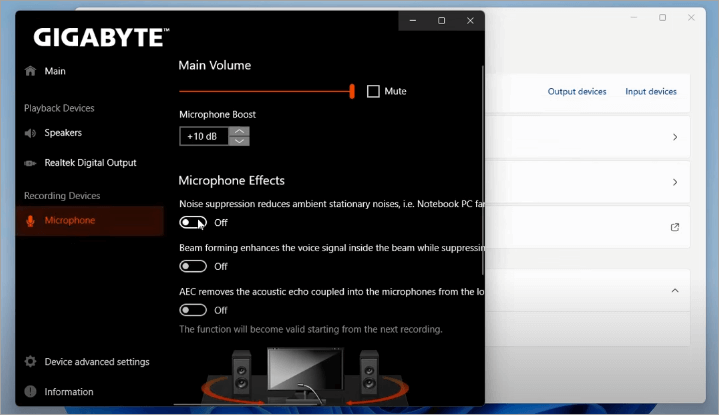This screenshot has width=719, height=415.
Task: Enable the Noise suppression toggle
Action: point(193,222)
